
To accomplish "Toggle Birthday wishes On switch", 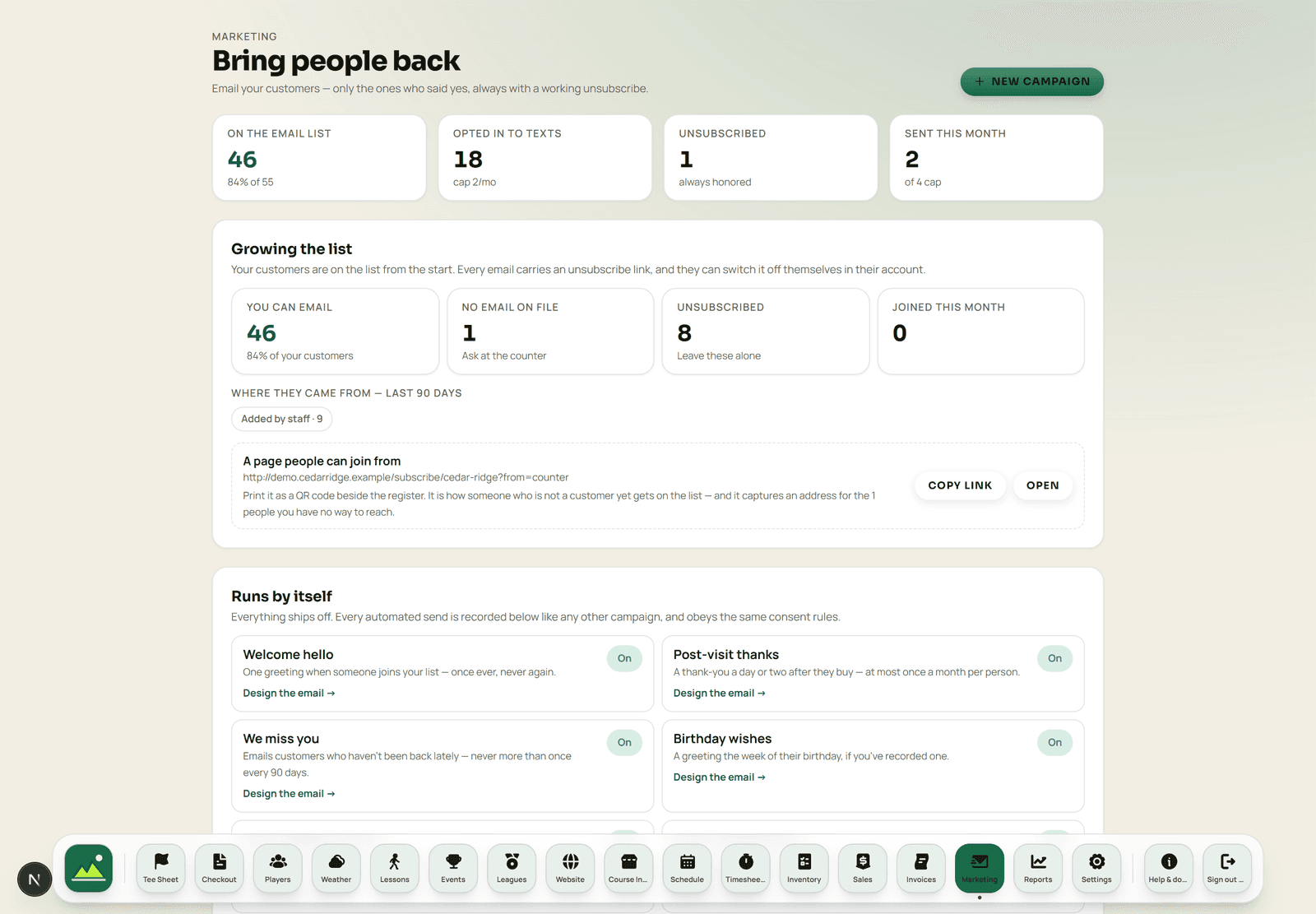I will click(1054, 742).
